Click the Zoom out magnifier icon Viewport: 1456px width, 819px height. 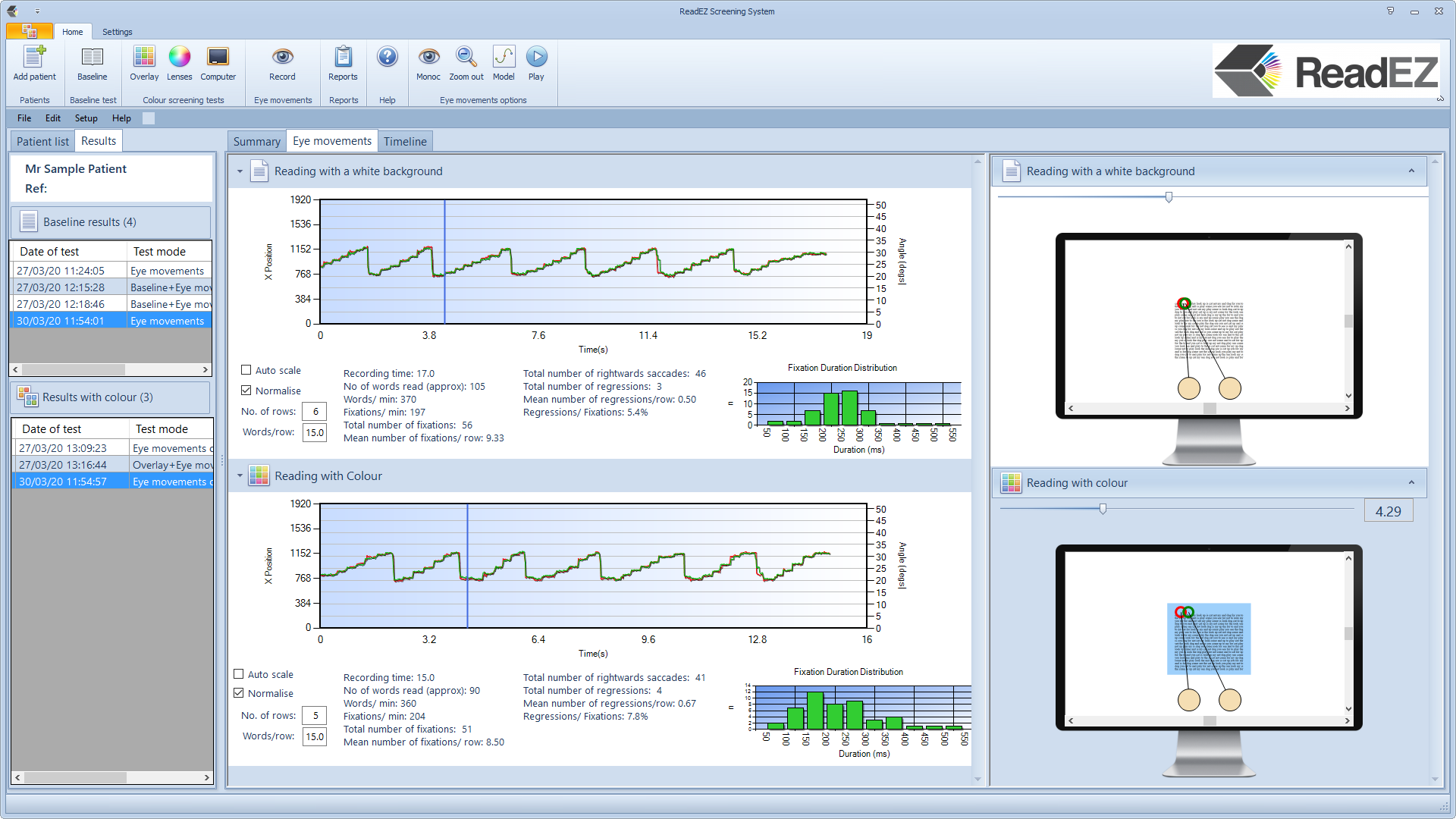click(466, 58)
